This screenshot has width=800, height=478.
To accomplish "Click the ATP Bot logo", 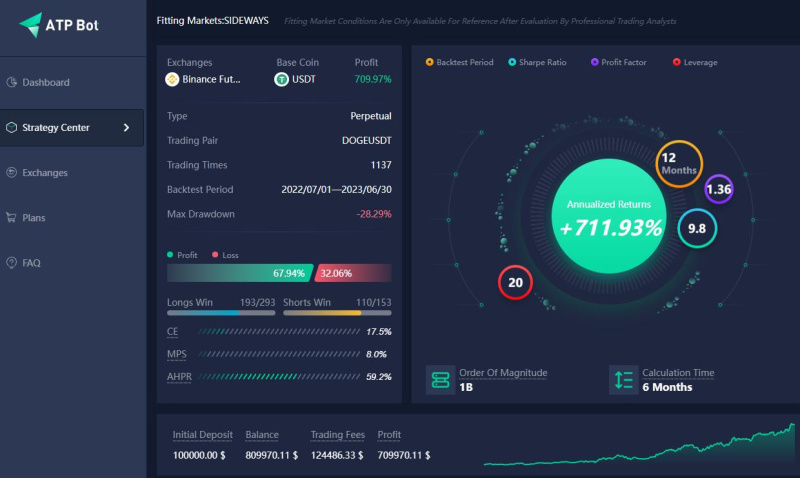I will tap(59, 25).
